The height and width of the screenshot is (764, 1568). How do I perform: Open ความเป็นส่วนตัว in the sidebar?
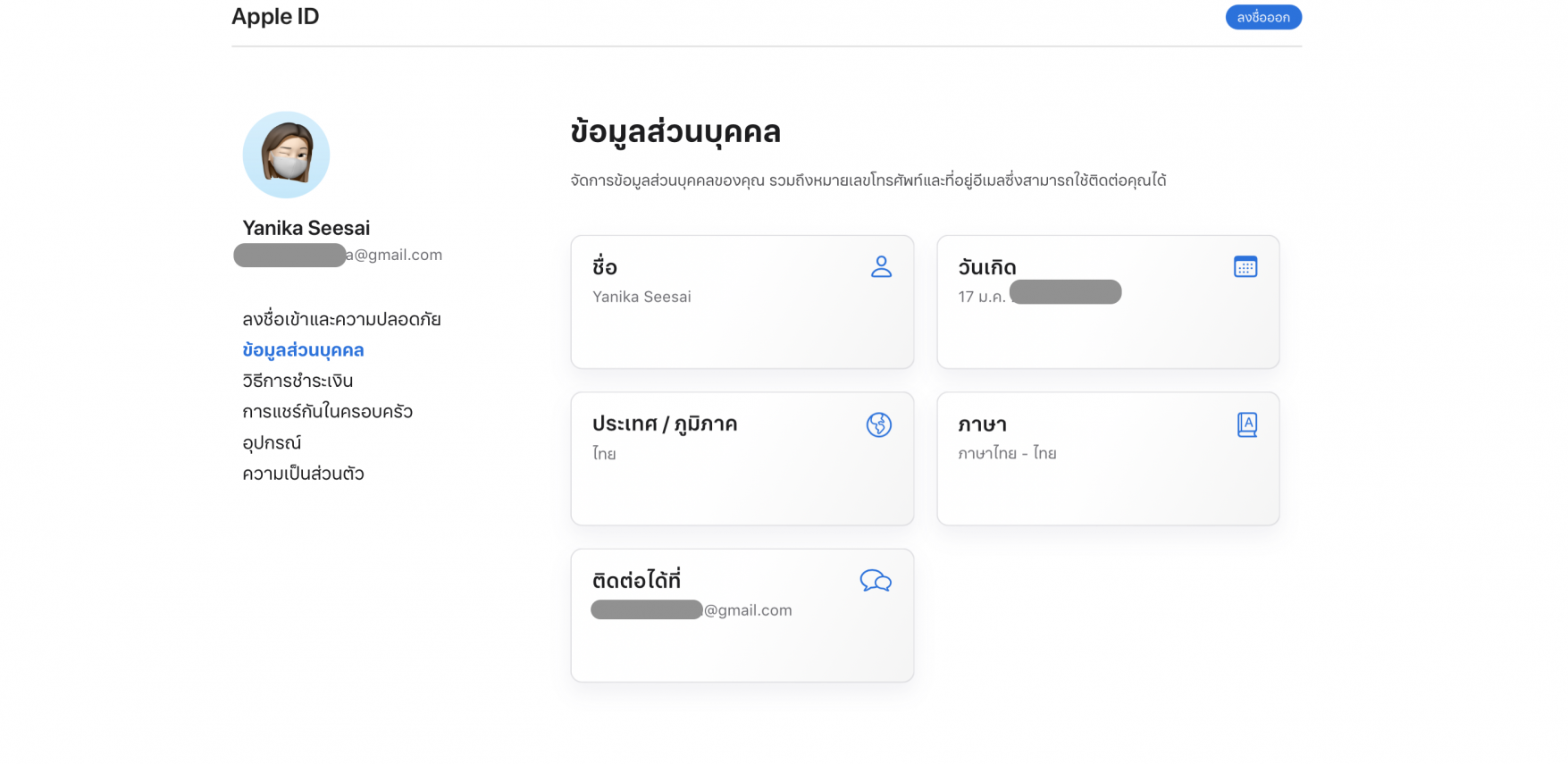pos(303,474)
